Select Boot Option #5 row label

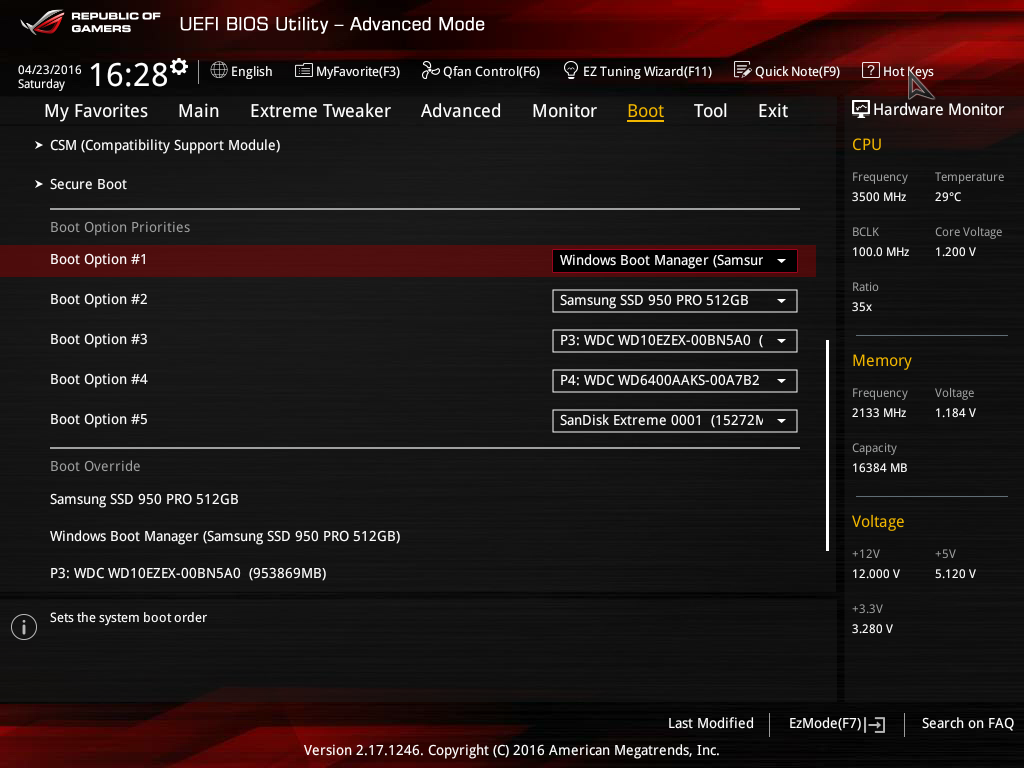[x=99, y=419]
